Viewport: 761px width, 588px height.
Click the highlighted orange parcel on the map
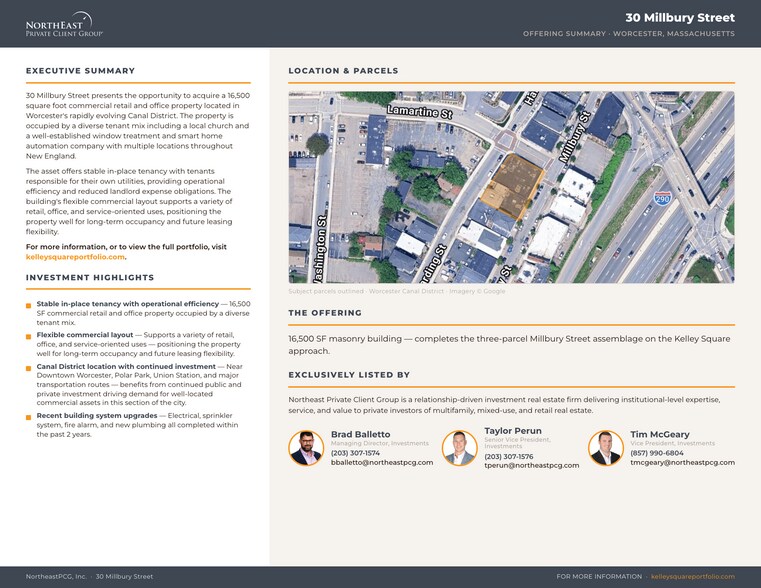(x=513, y=185)
